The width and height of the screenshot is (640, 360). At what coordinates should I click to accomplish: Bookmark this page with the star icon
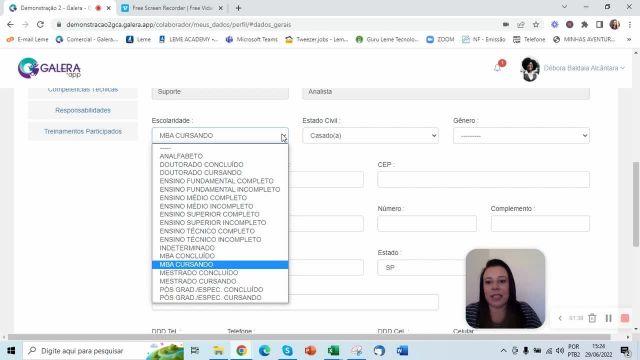coord(536,24)
